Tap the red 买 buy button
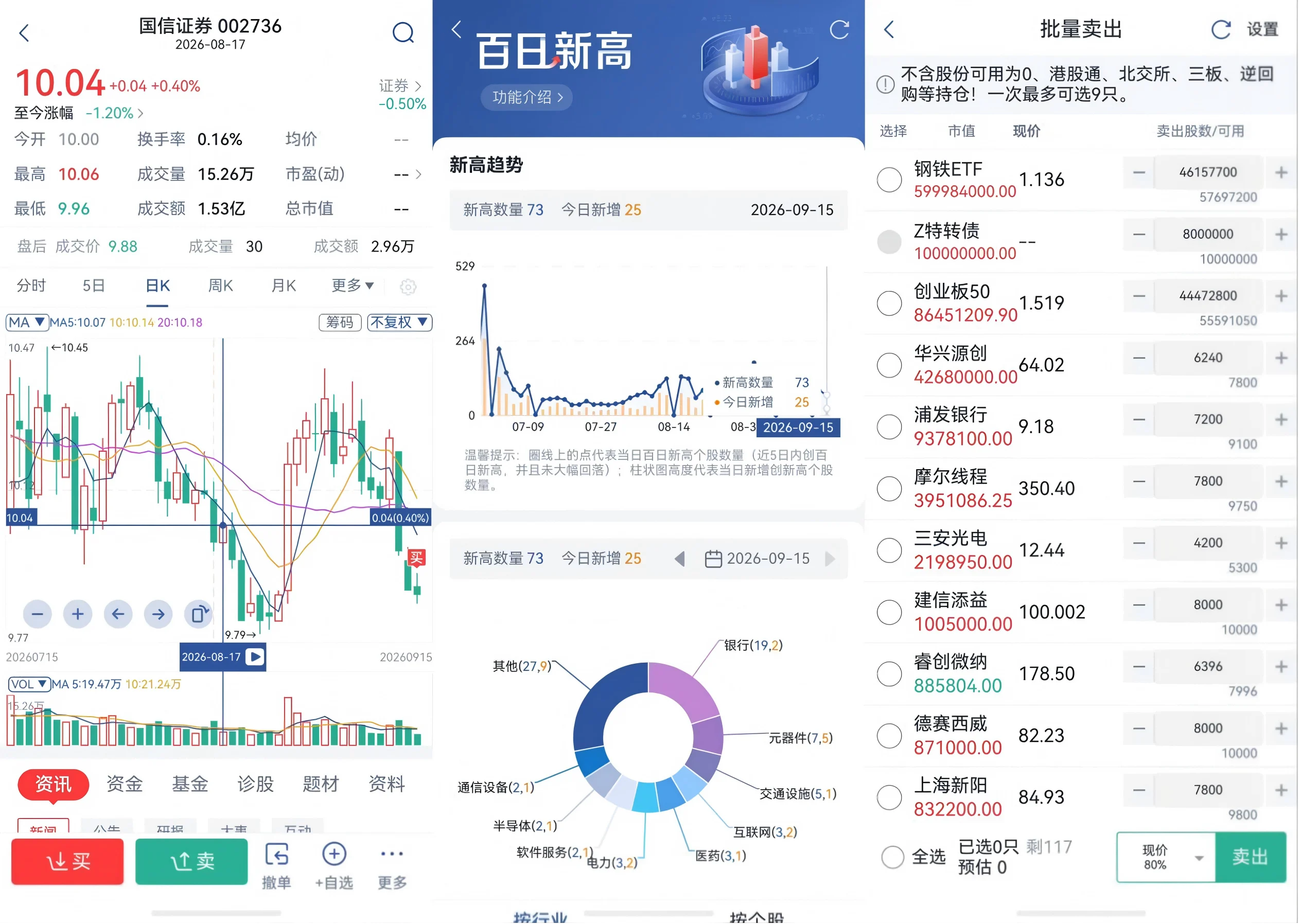Screen dimensions: 1301x924 (68, 862)
